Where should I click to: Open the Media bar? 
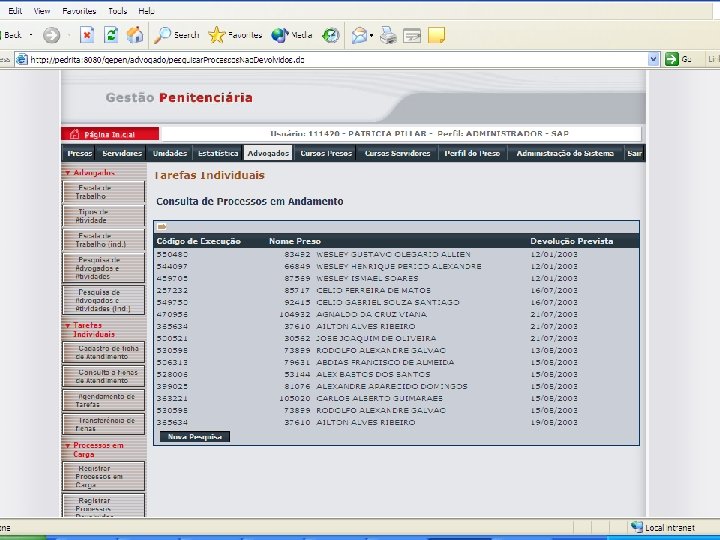click(x=292, y=35)
